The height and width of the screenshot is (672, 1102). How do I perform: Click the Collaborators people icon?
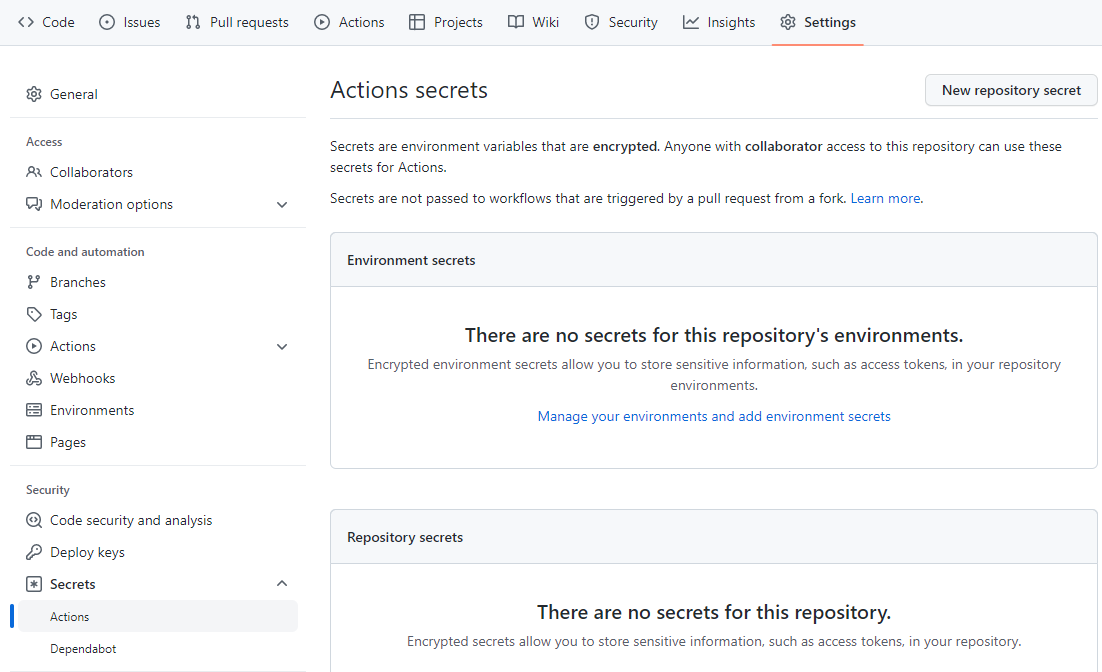34,172
